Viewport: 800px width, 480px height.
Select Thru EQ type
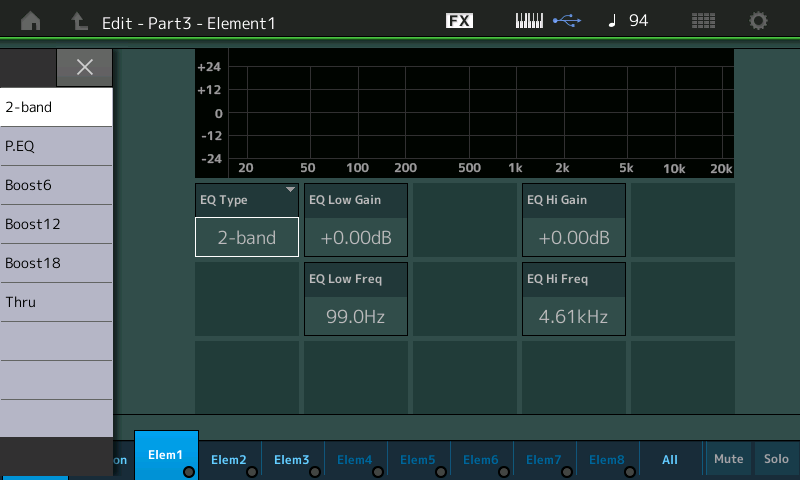56,302
